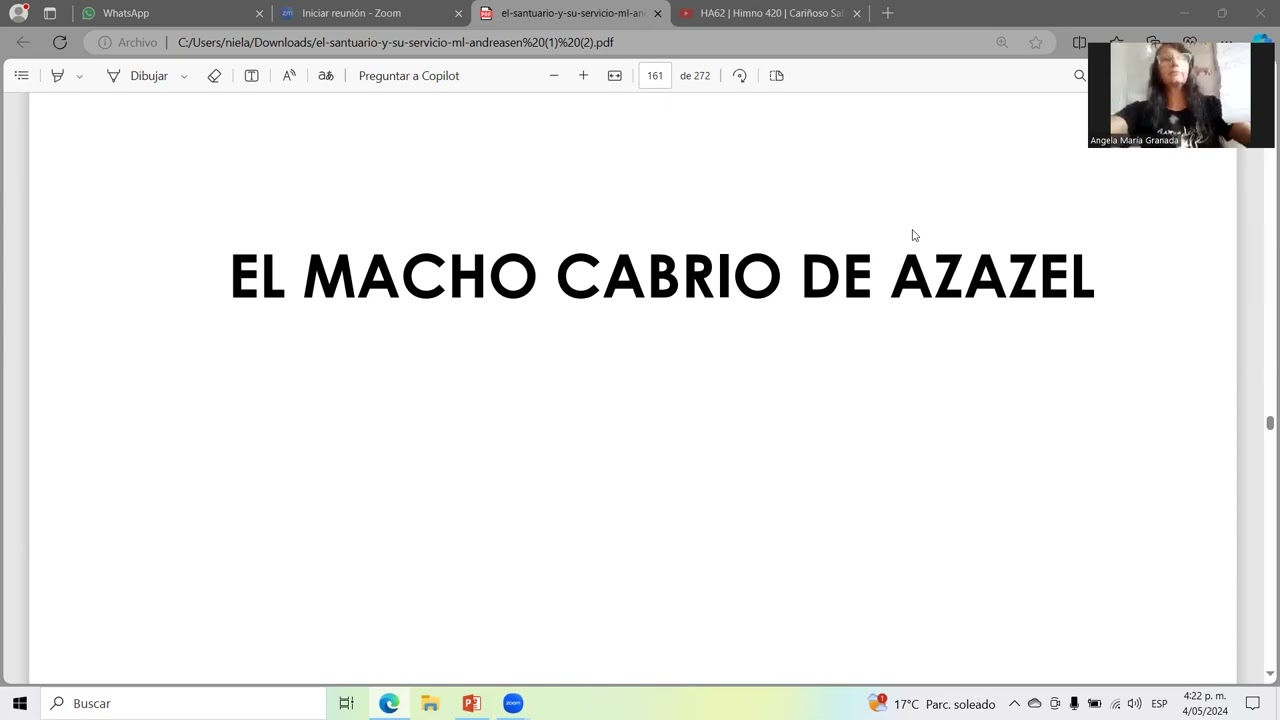This screenshot has width=1280, height=720.
Task: Open Task View from taskbar
Action: (346, 703)
